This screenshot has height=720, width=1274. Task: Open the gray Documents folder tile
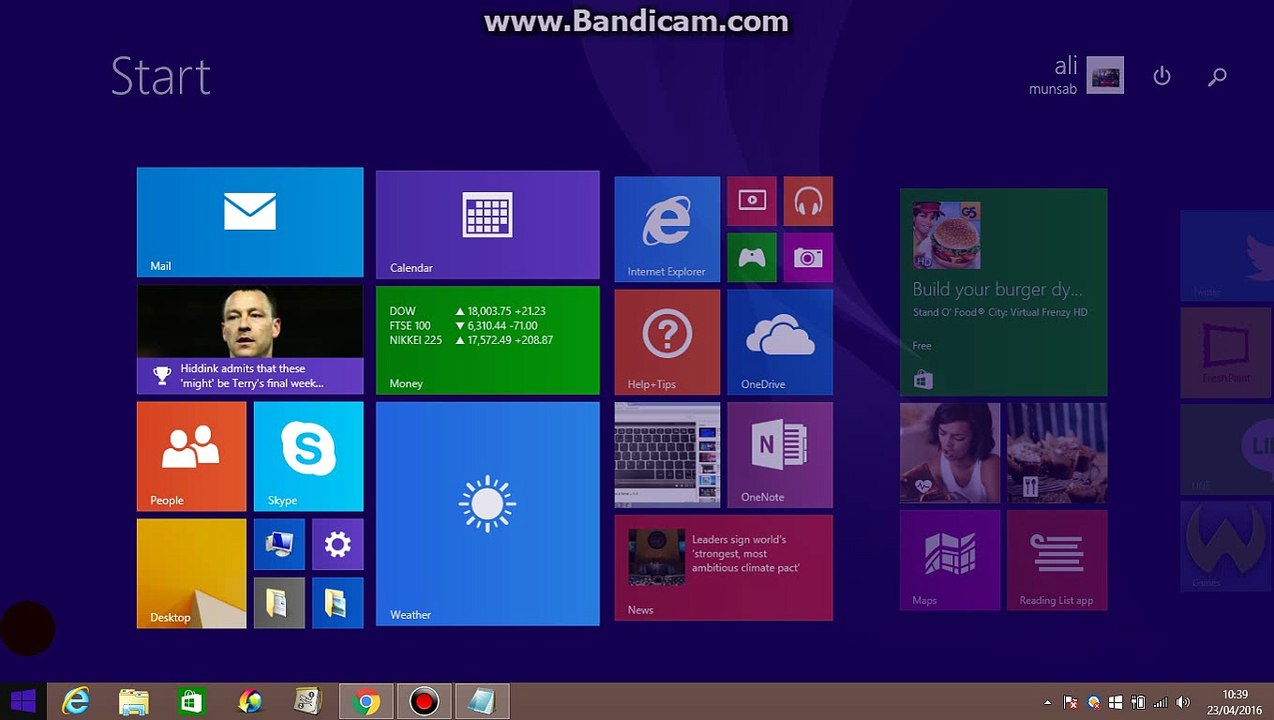coord(279,603)
